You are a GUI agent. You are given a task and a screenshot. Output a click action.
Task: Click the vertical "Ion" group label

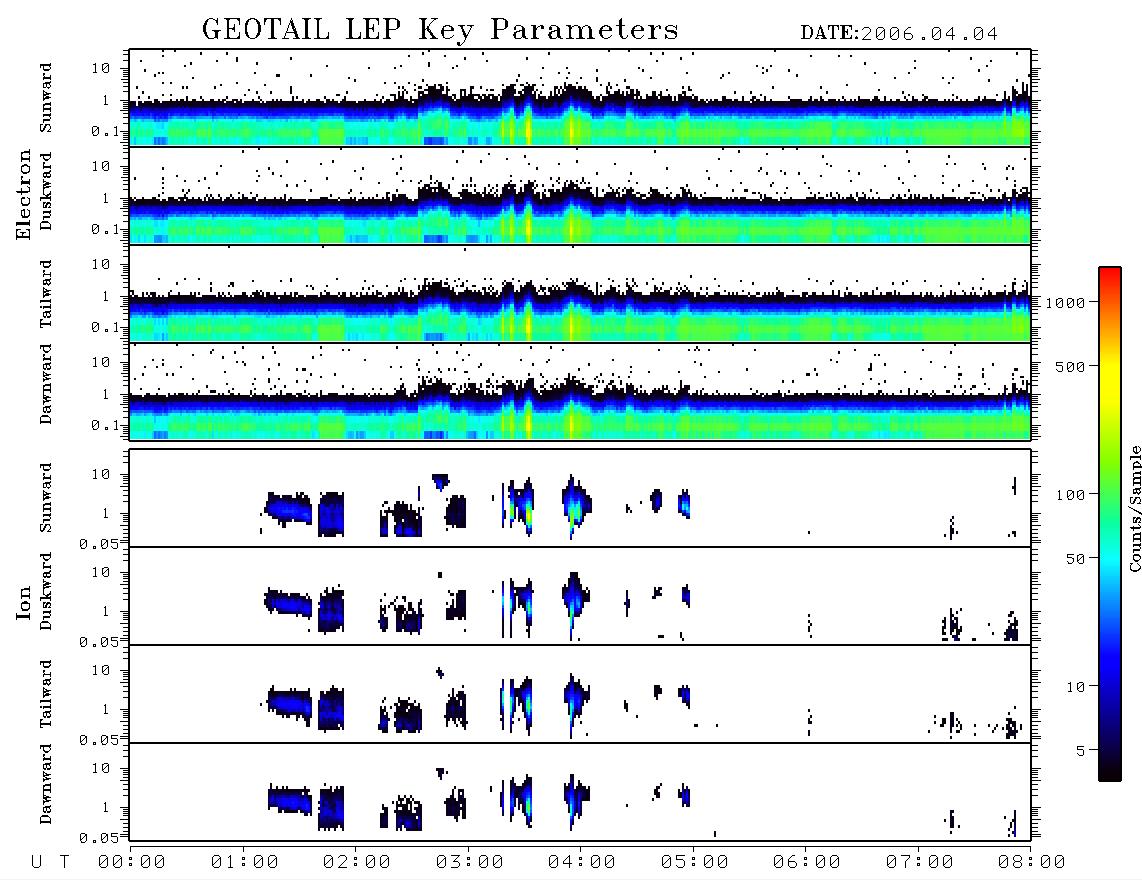[x=23, y=602]
